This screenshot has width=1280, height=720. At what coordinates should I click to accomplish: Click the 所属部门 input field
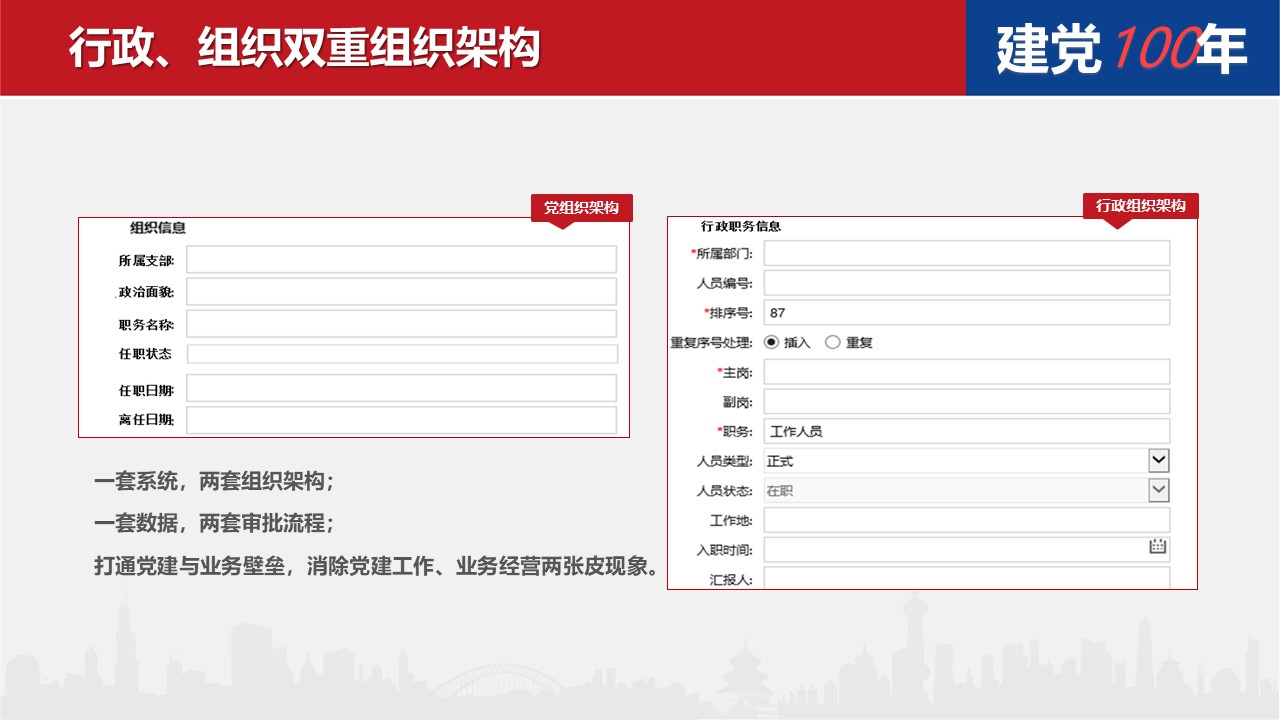coord(966,253)
